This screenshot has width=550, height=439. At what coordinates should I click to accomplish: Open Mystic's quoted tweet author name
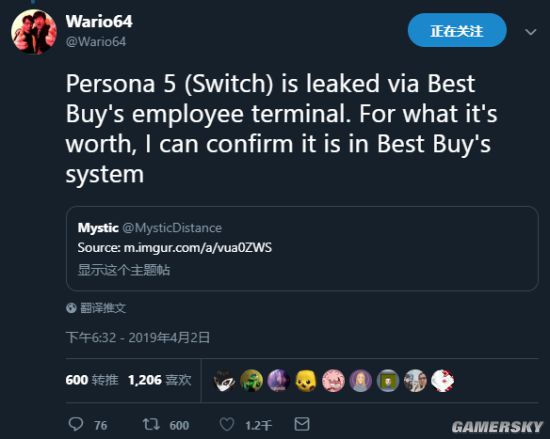(x=98, y=228)
